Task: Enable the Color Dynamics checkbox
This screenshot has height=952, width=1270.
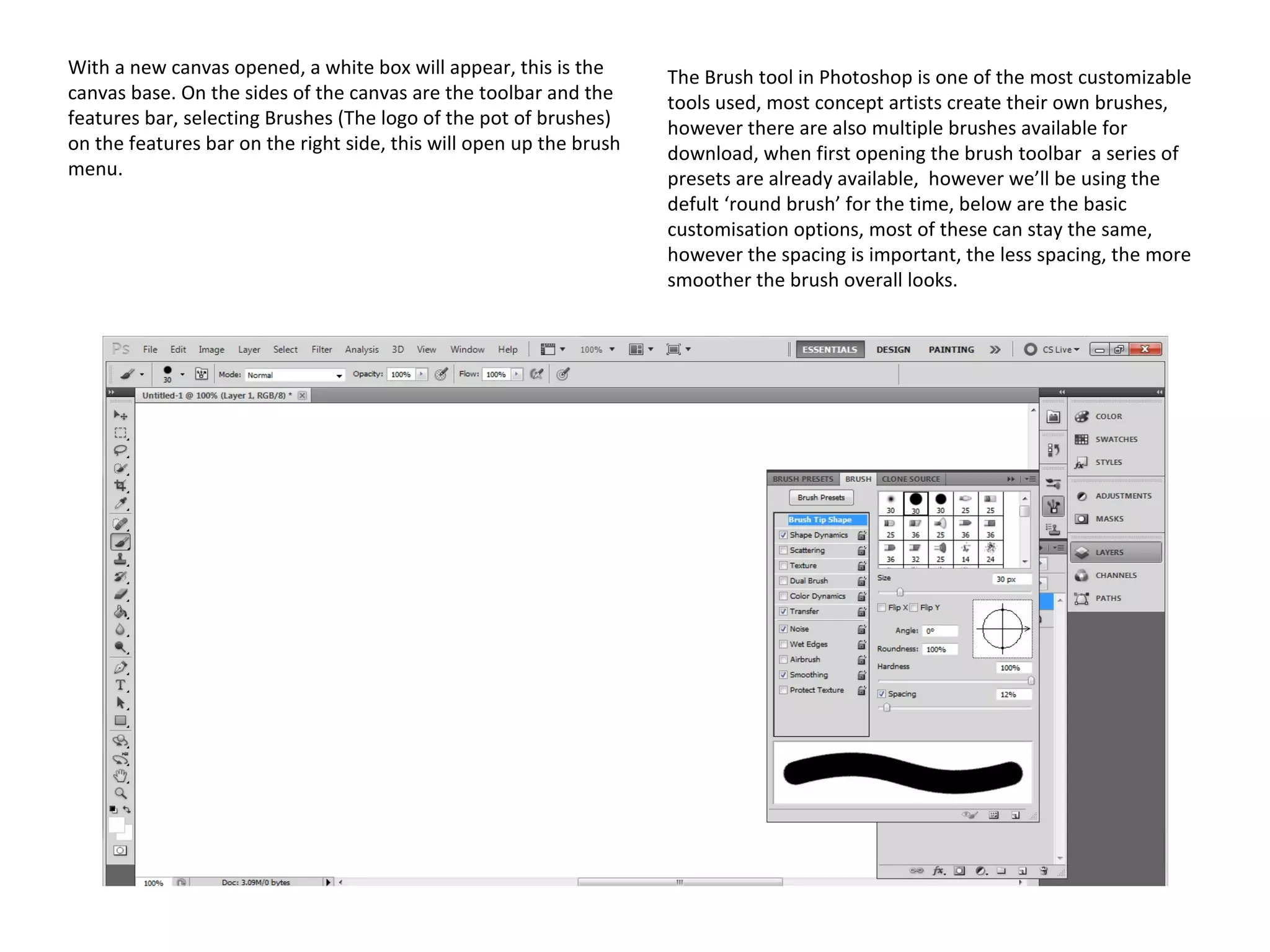Action: click(783, 596)
